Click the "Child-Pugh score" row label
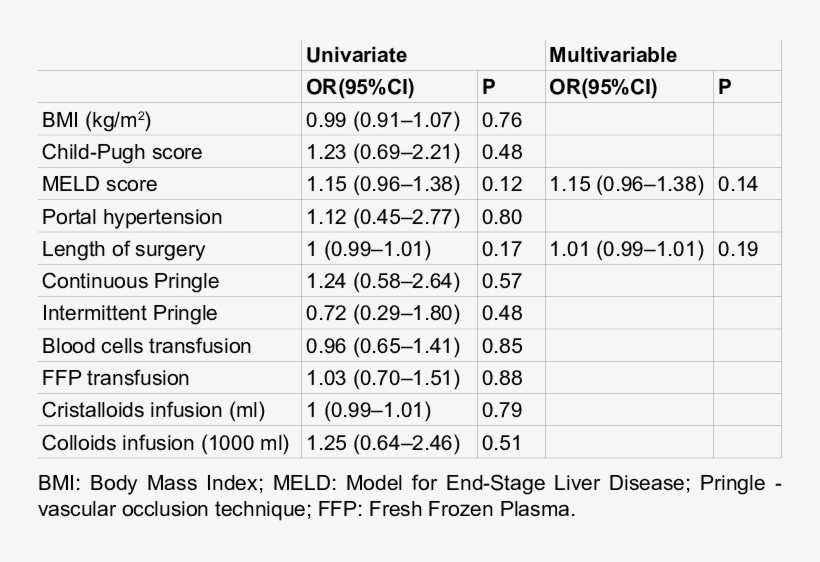Viewport: 820px width, 562px height. click(x=122, y=152)
